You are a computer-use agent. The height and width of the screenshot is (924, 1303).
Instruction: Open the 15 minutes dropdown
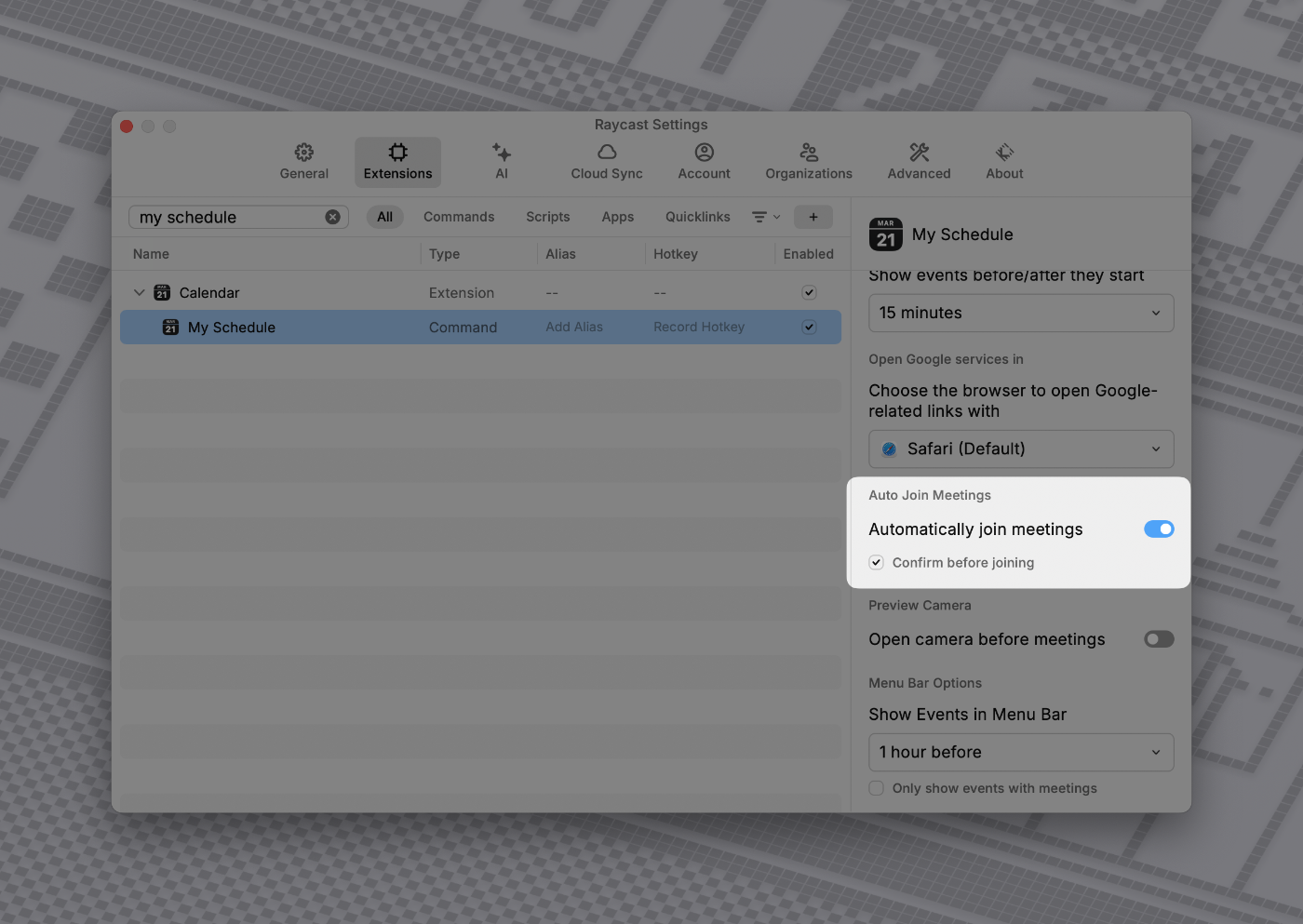(x=1021, y=313)
